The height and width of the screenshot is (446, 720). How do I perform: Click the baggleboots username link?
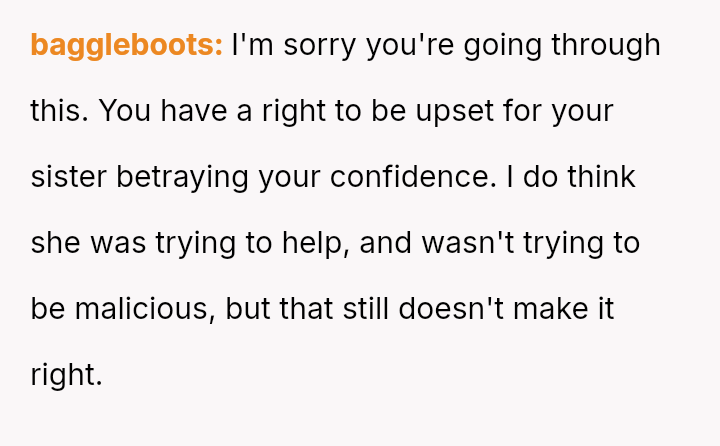[126, 45]
